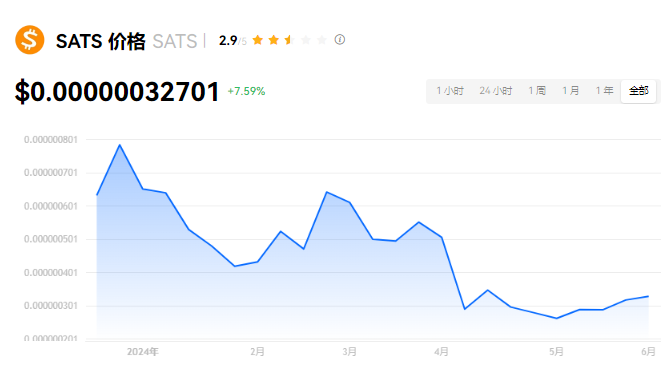The image size is (666, 374).
Task: Click the half-filled third star
Action: [x=290, y=40]
